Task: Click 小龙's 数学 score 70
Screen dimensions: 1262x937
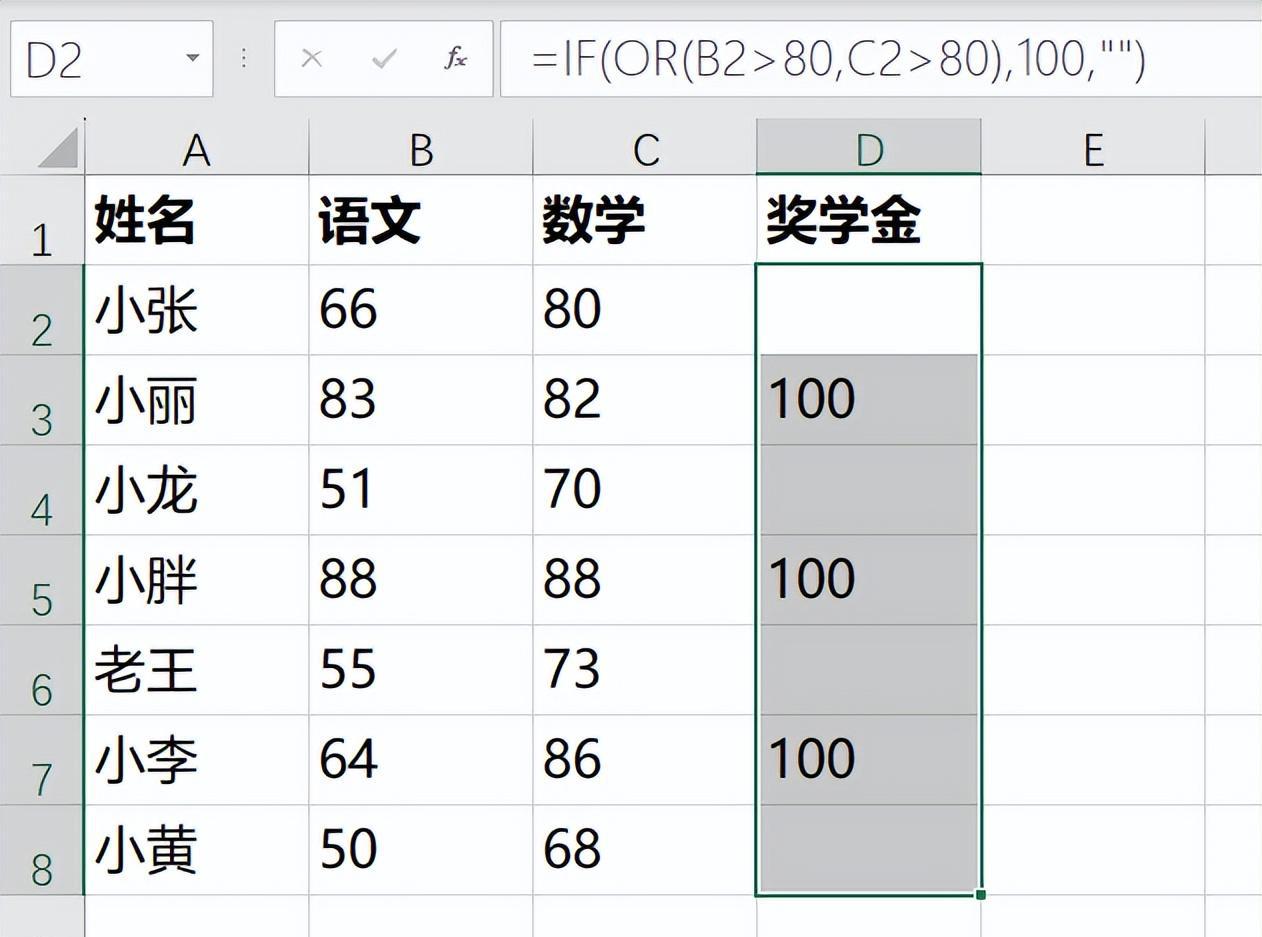Action: click(x=645, y=490)
